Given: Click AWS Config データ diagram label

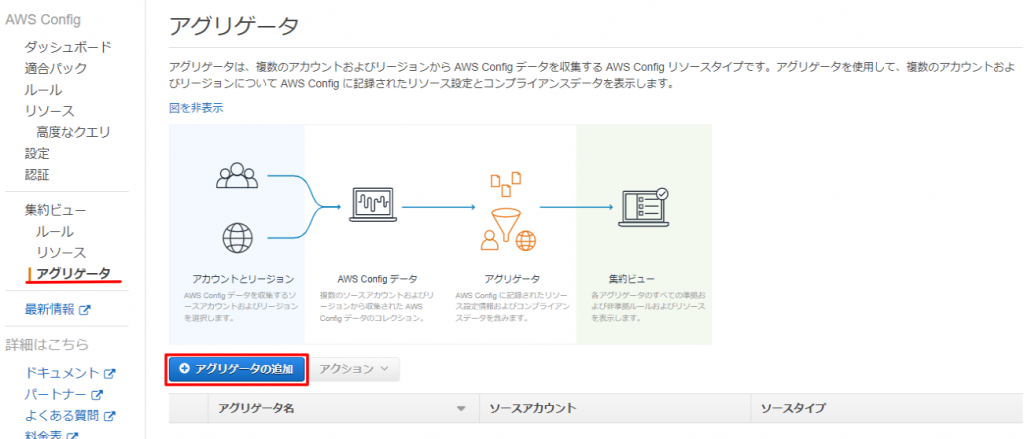Looking at the screenshot, I should (377, 280).
